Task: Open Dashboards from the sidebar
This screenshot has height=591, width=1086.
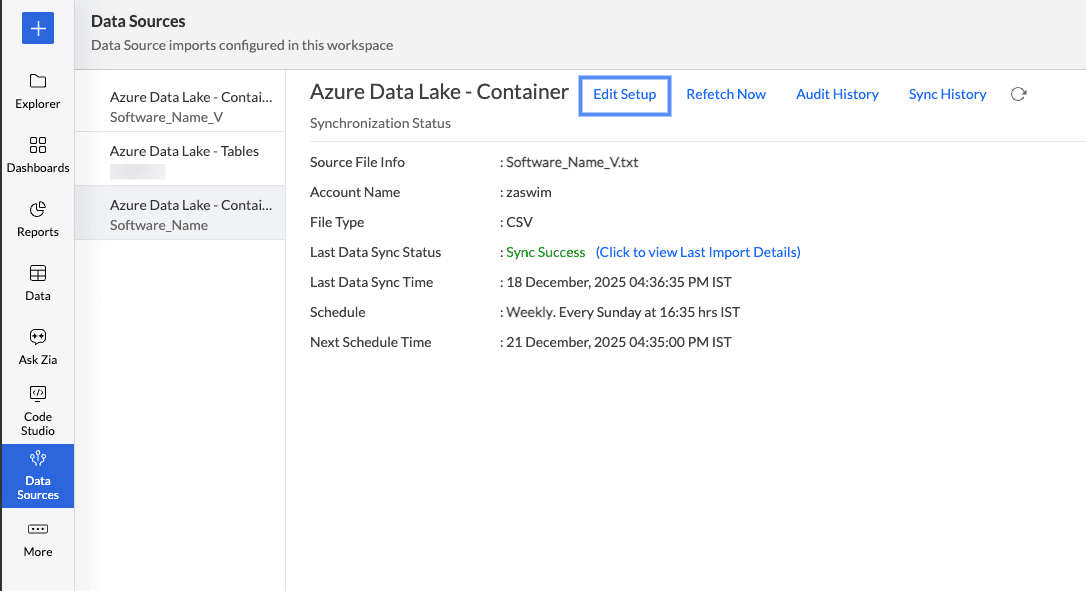Action: (38, 146)
